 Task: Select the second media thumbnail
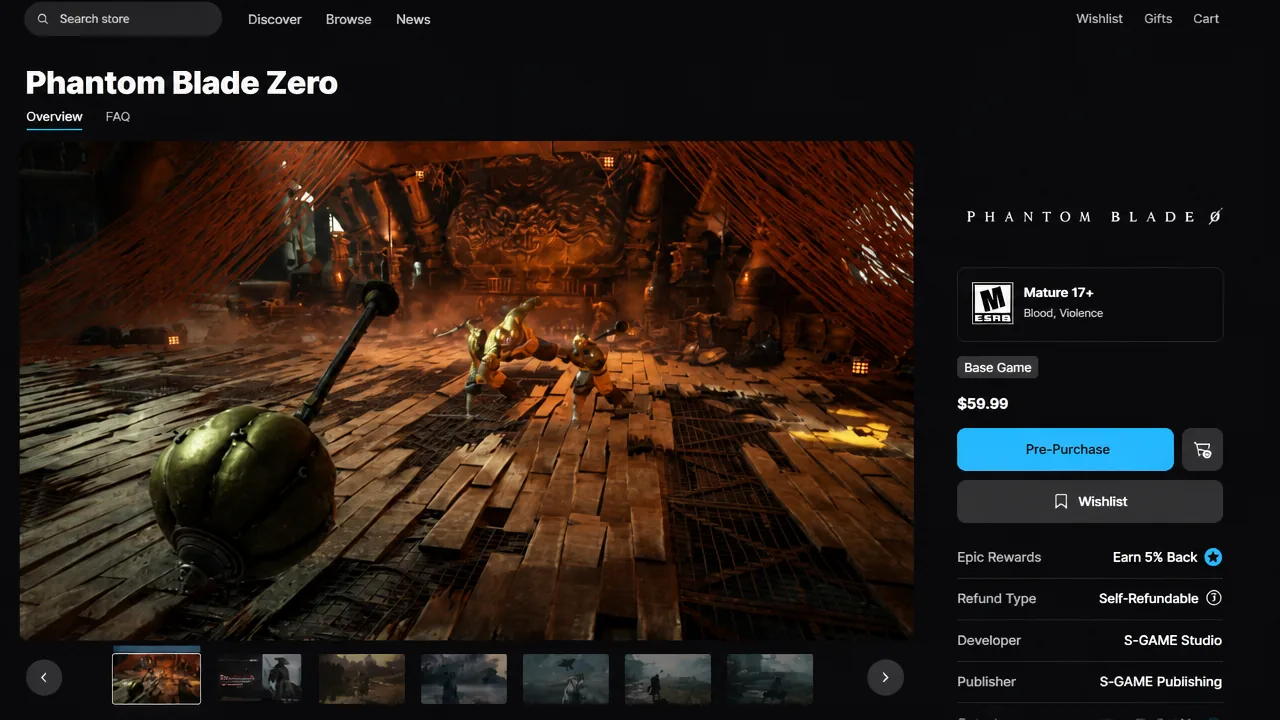click(x=260, y=678)
